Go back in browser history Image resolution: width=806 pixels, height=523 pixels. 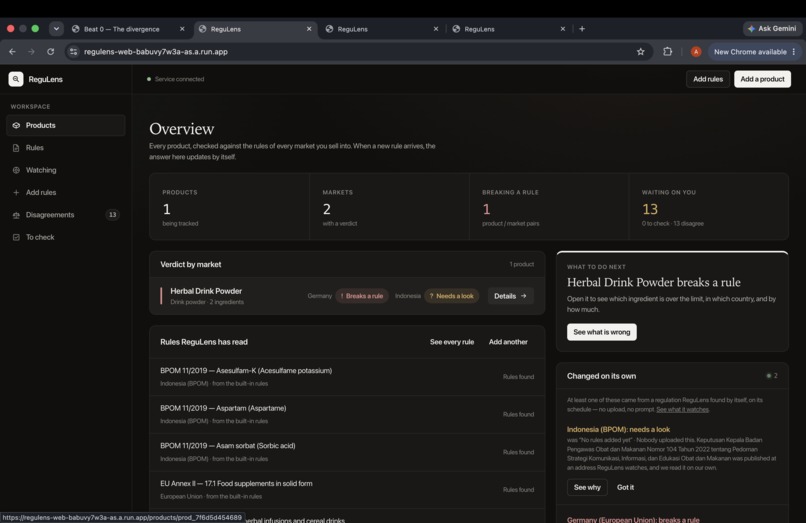pyautogui.click(x=12, y=52)
